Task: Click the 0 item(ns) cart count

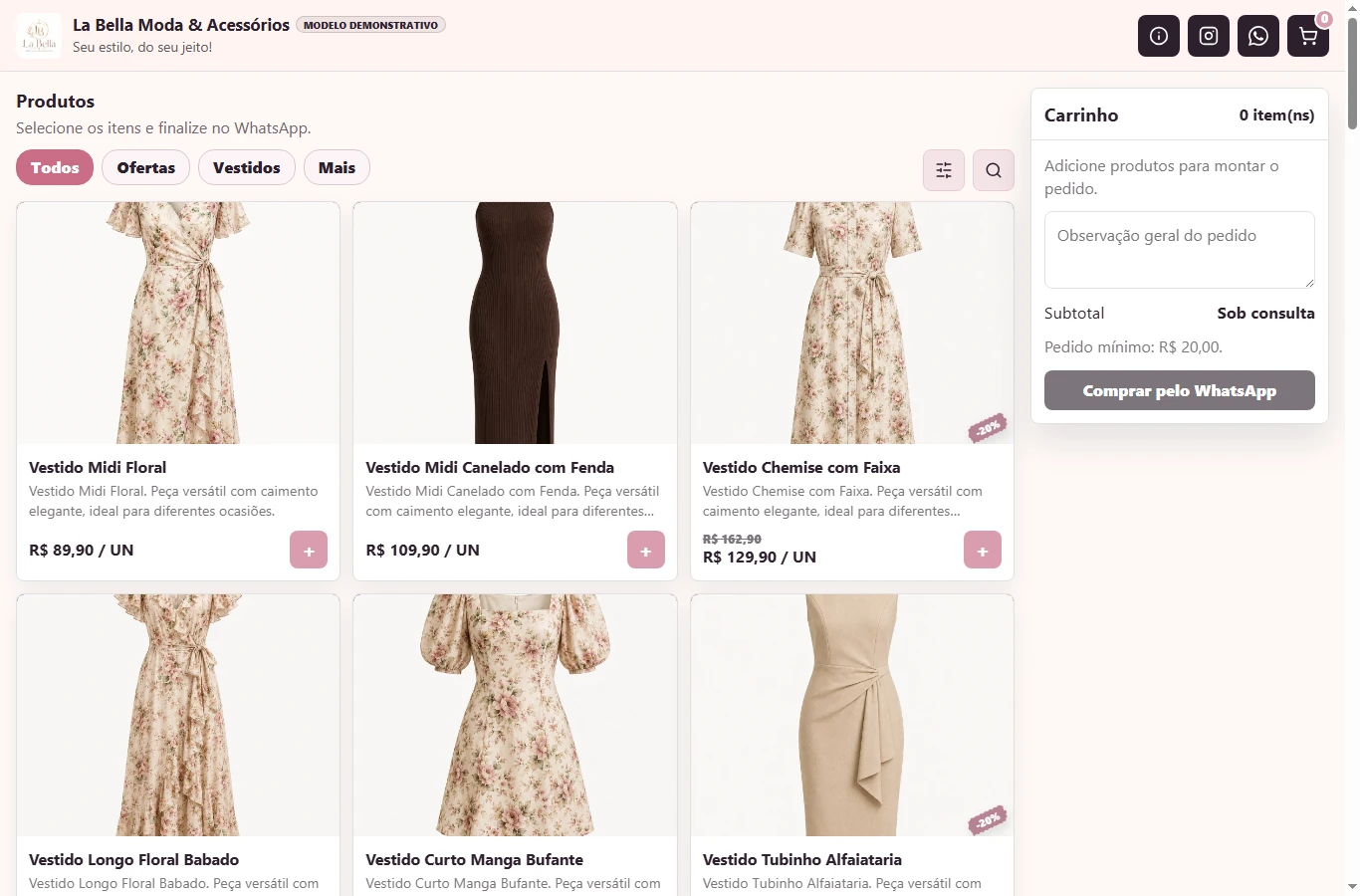Action: click(x=1276, y=115)
